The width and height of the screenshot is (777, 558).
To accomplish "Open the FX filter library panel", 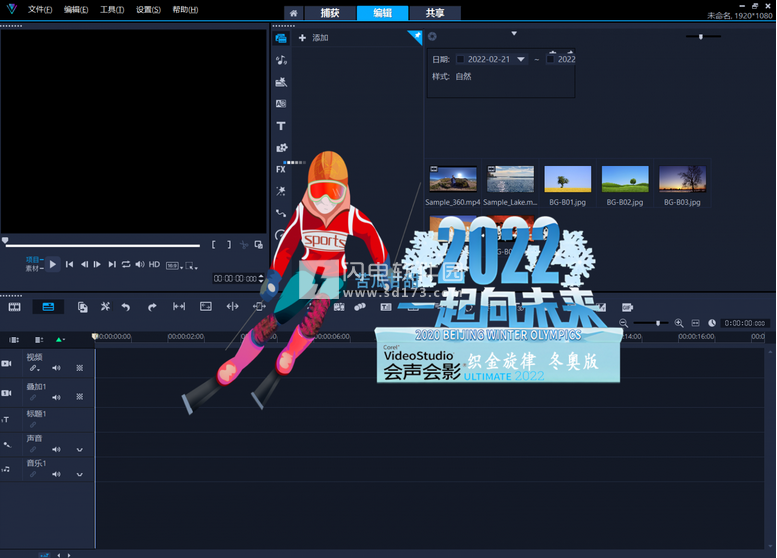I will 281,169.
